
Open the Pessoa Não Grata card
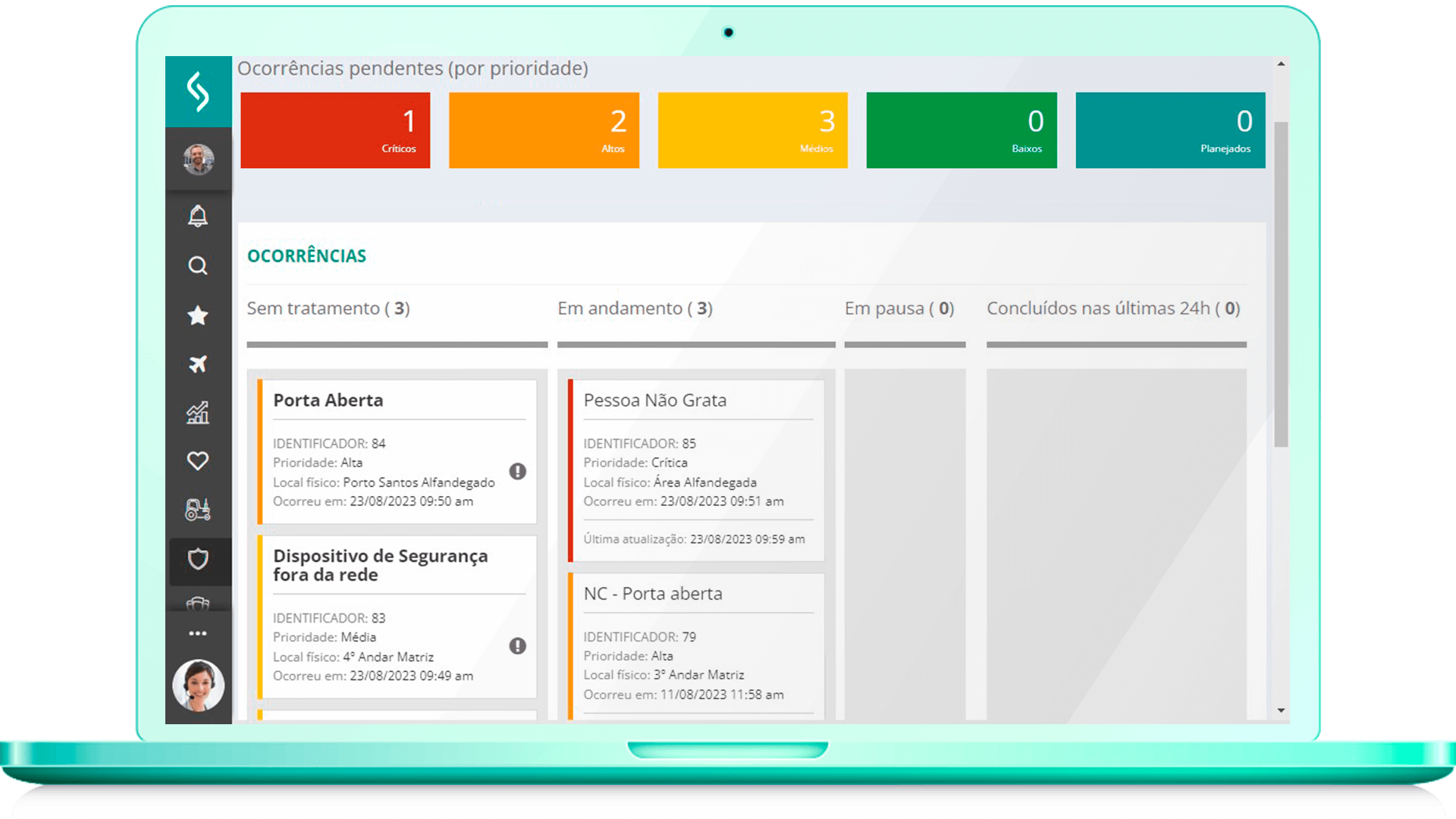click(x=696, y=471)
